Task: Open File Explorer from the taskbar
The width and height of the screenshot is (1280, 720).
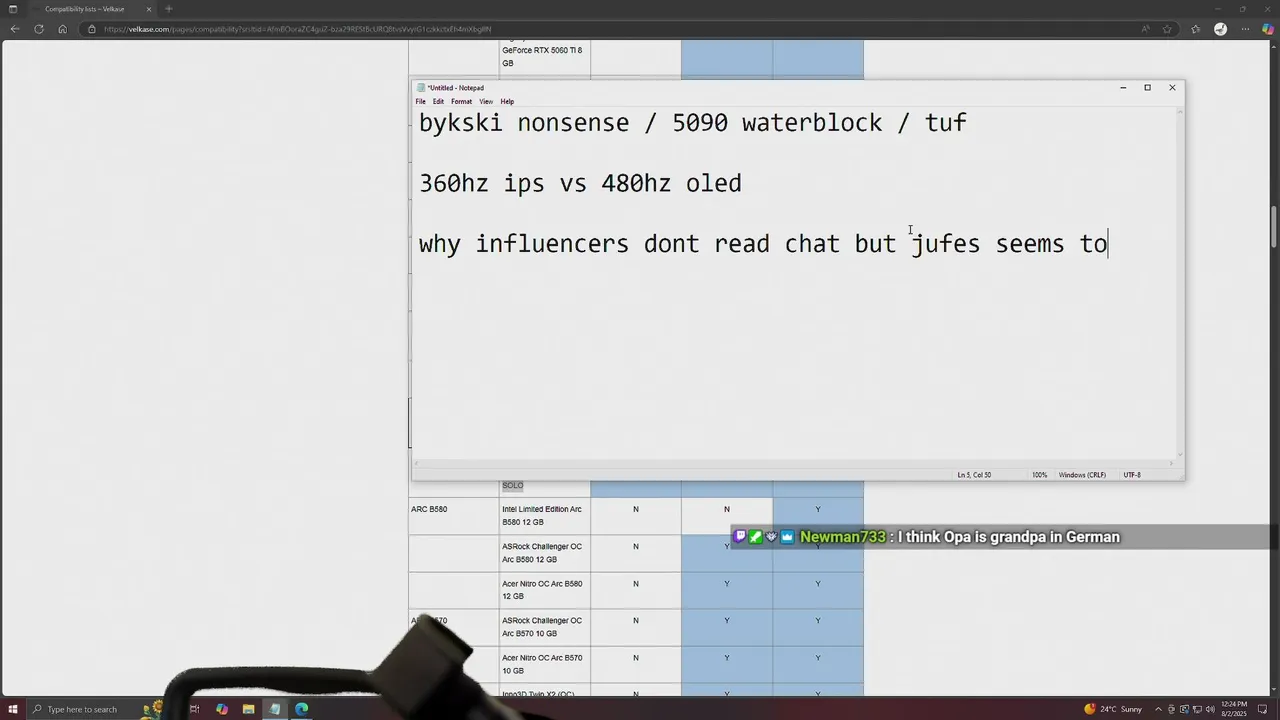Action: point(248,709)
